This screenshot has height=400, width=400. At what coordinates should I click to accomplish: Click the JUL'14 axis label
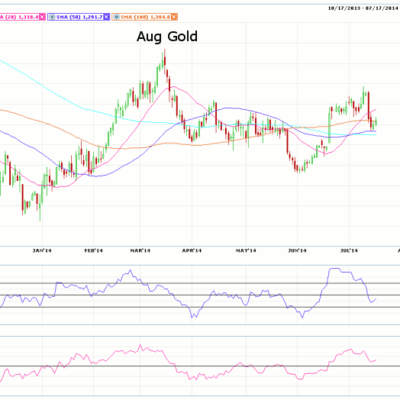(x=349, y=251)
